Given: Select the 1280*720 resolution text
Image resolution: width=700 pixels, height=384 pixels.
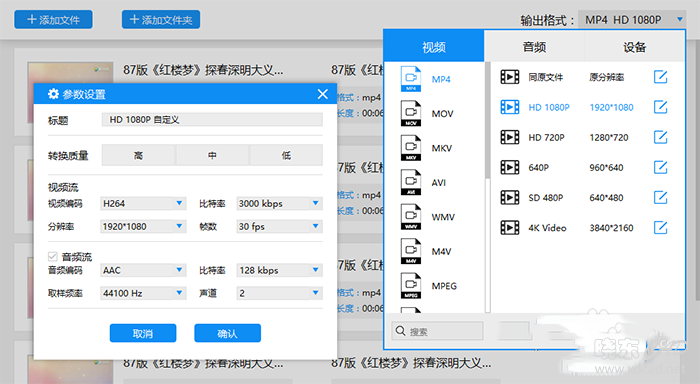Looking at the screenshot, I should (609, 137).
